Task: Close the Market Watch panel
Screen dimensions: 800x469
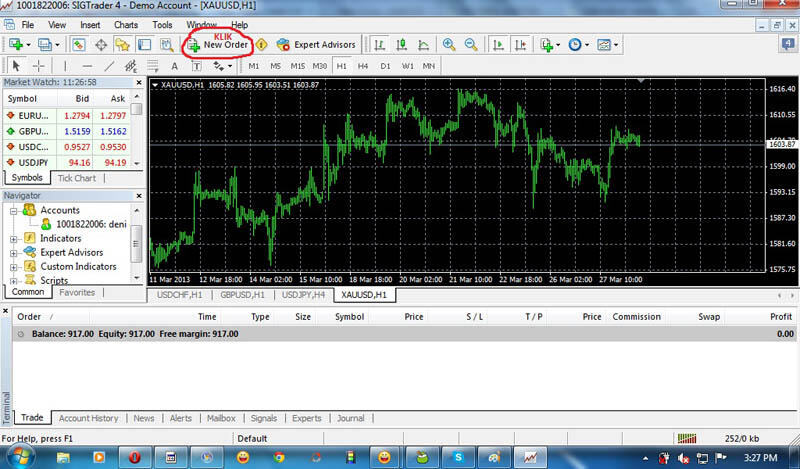Action: click(139, 82)
